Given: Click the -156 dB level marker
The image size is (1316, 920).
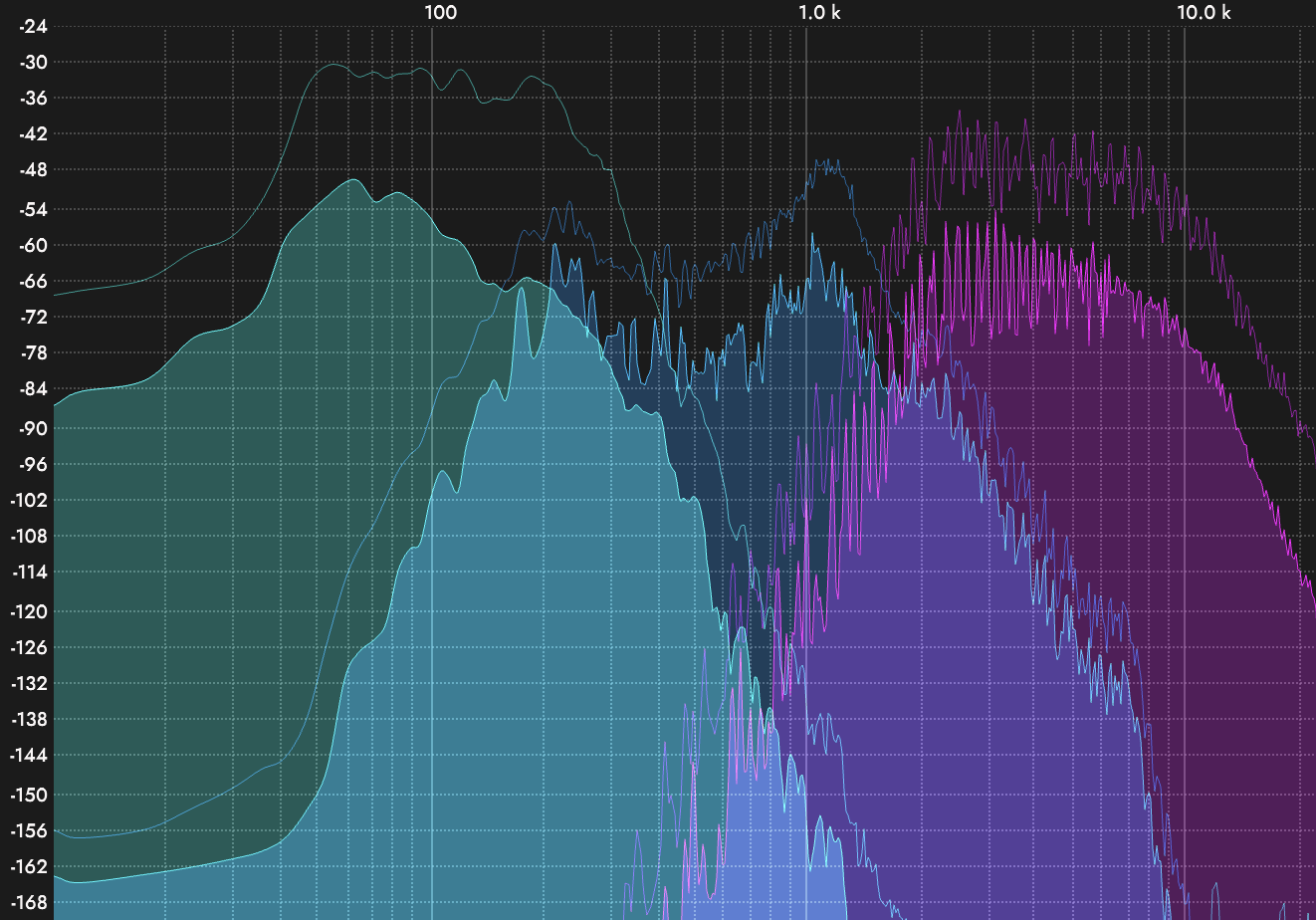Looking at the screenshot, I should pyautogui.click(x=29, y=830).
